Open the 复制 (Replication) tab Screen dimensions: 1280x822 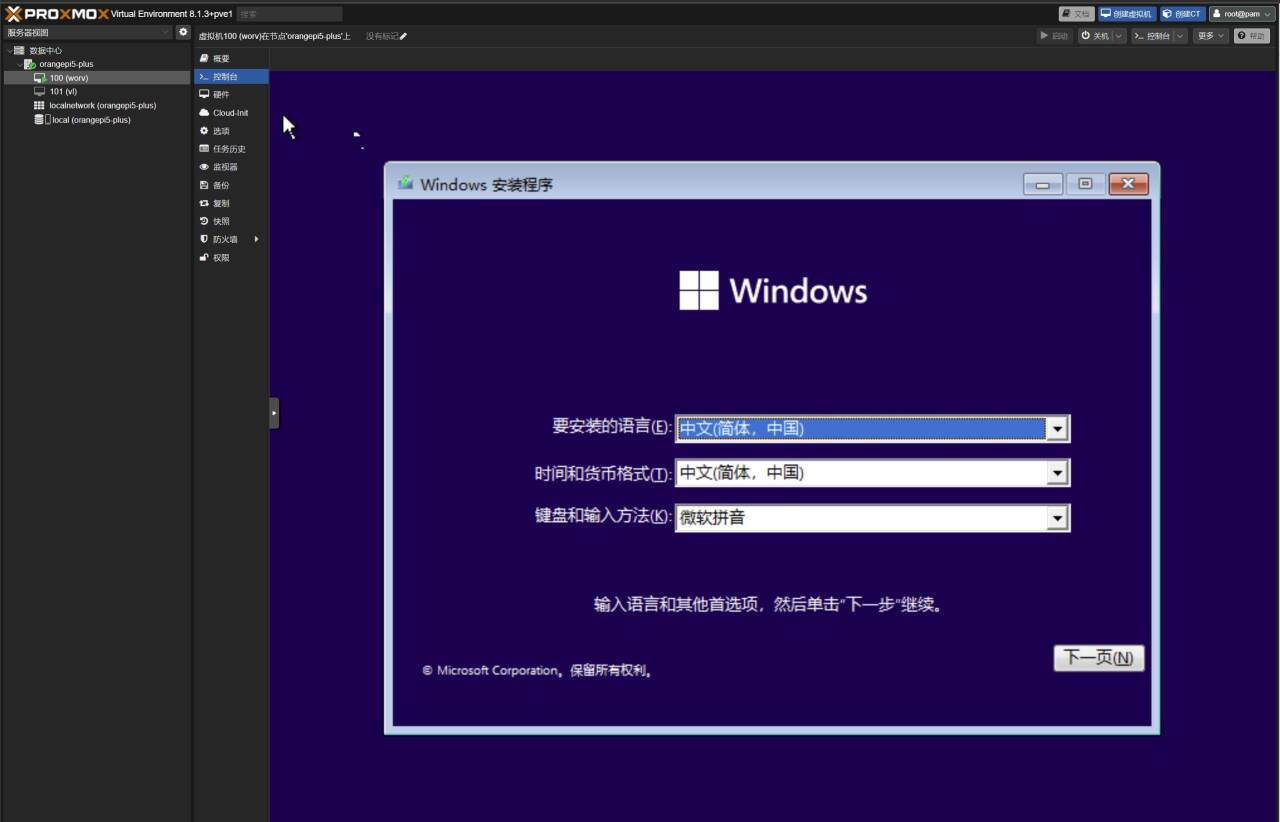pos(231,203)
